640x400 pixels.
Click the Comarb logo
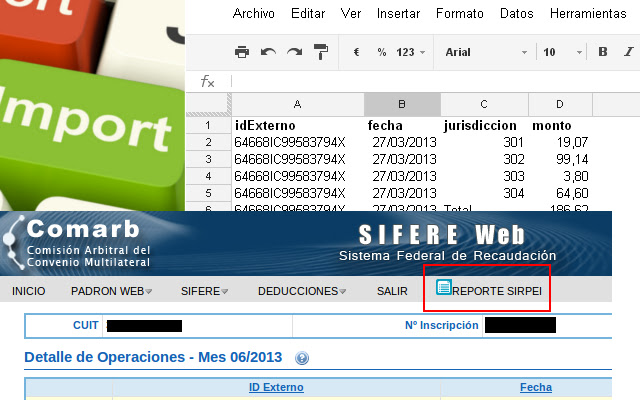(x=76, y=243)
